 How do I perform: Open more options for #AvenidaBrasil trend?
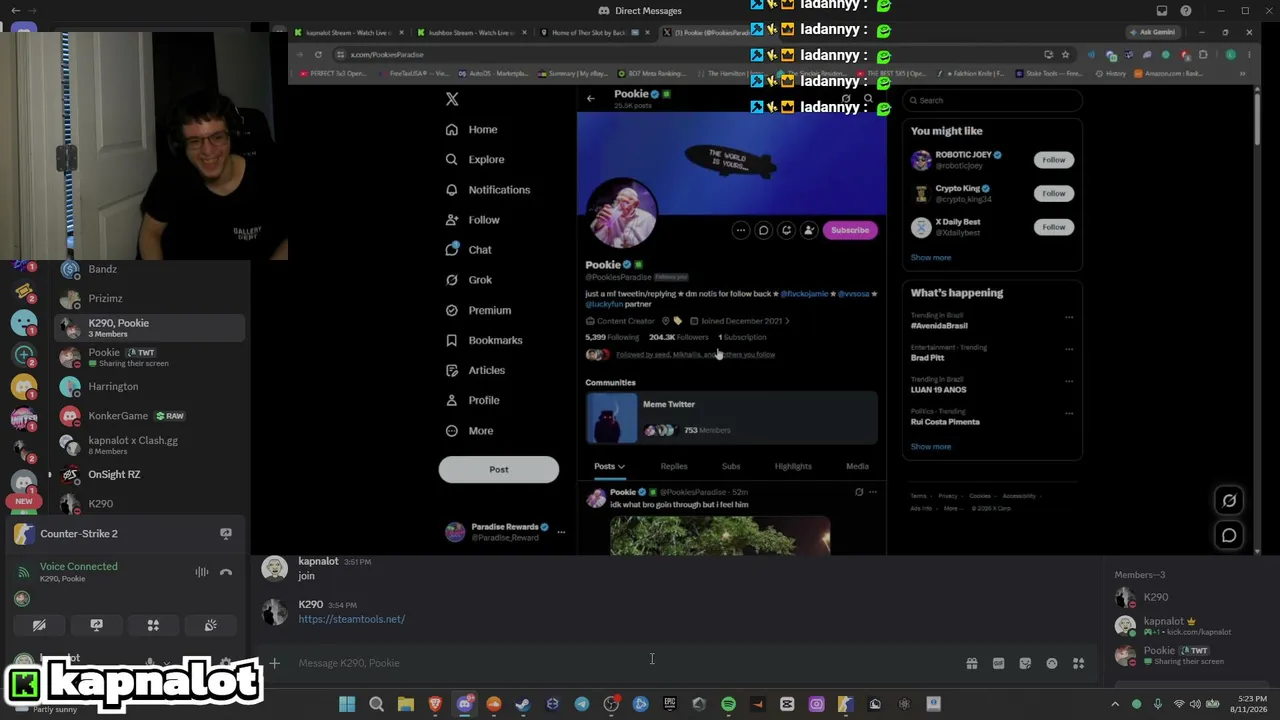coord(1069,317)
